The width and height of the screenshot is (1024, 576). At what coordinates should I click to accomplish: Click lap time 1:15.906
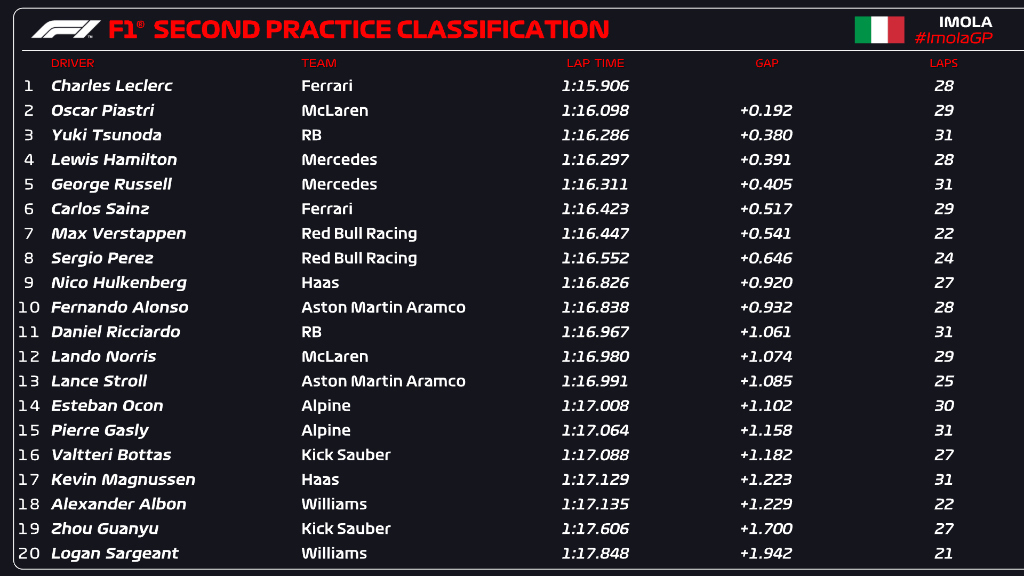(595, 86)
